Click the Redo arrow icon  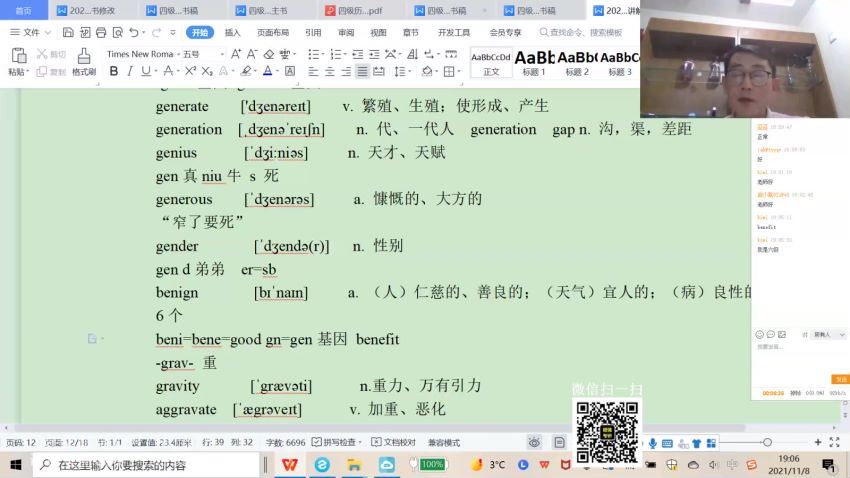(156, 33)
